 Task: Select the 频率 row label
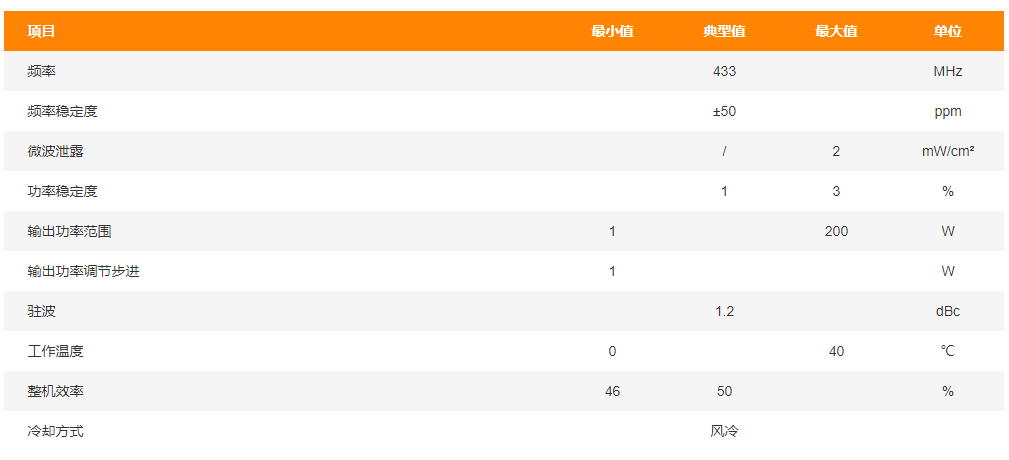coord(41,71)
